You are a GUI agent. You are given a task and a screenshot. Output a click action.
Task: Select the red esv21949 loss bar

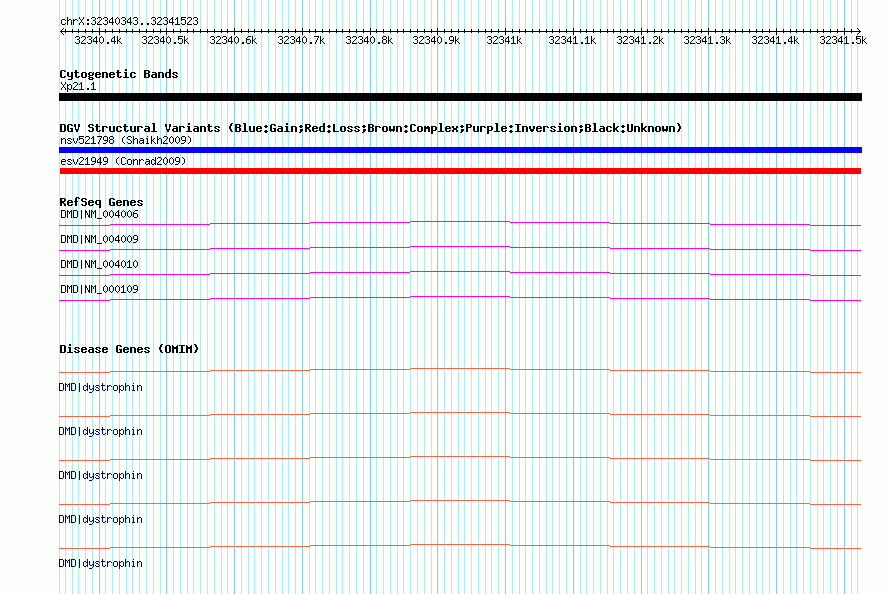pos(460,171)
